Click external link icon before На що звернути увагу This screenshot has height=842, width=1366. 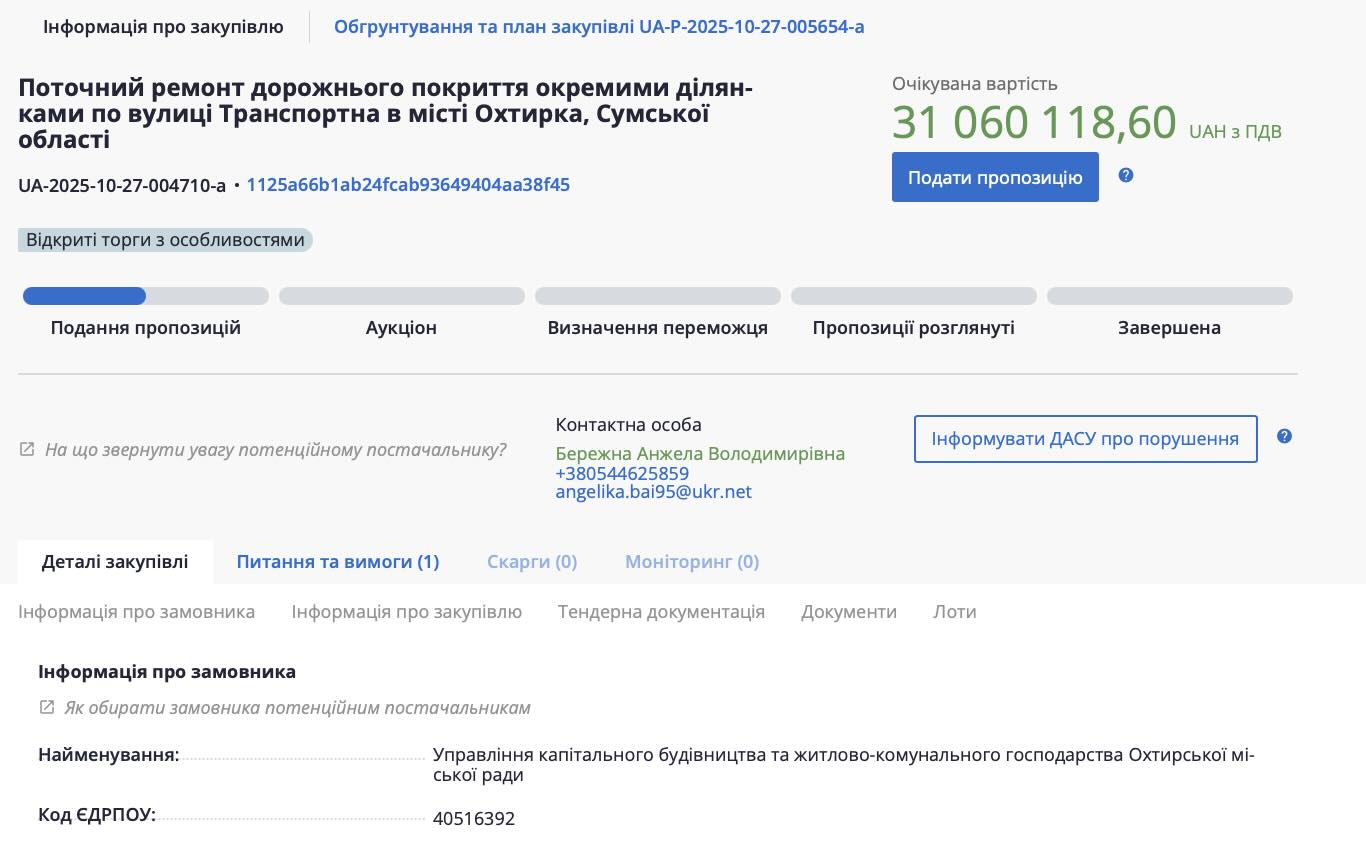coord(27,450)
